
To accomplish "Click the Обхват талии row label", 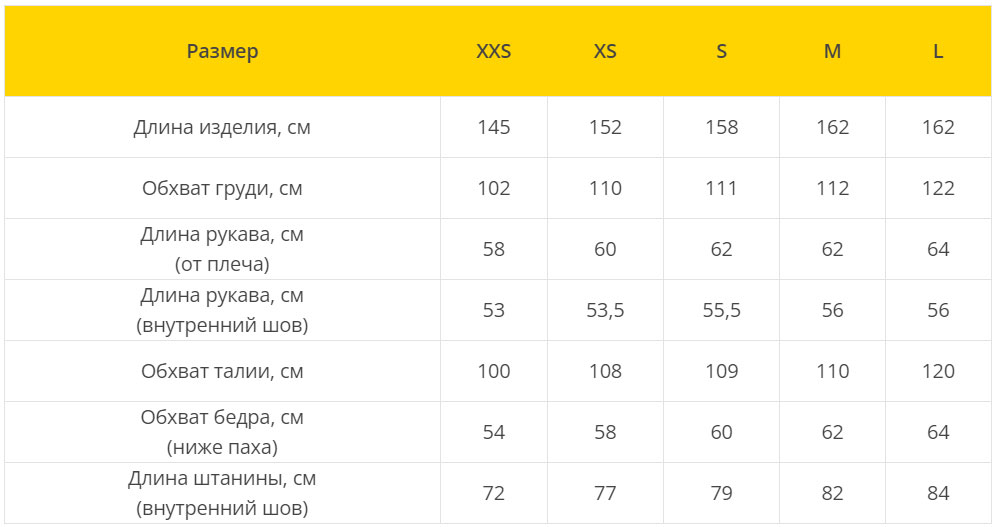I will pyautogui.click(x=222, y=371).
